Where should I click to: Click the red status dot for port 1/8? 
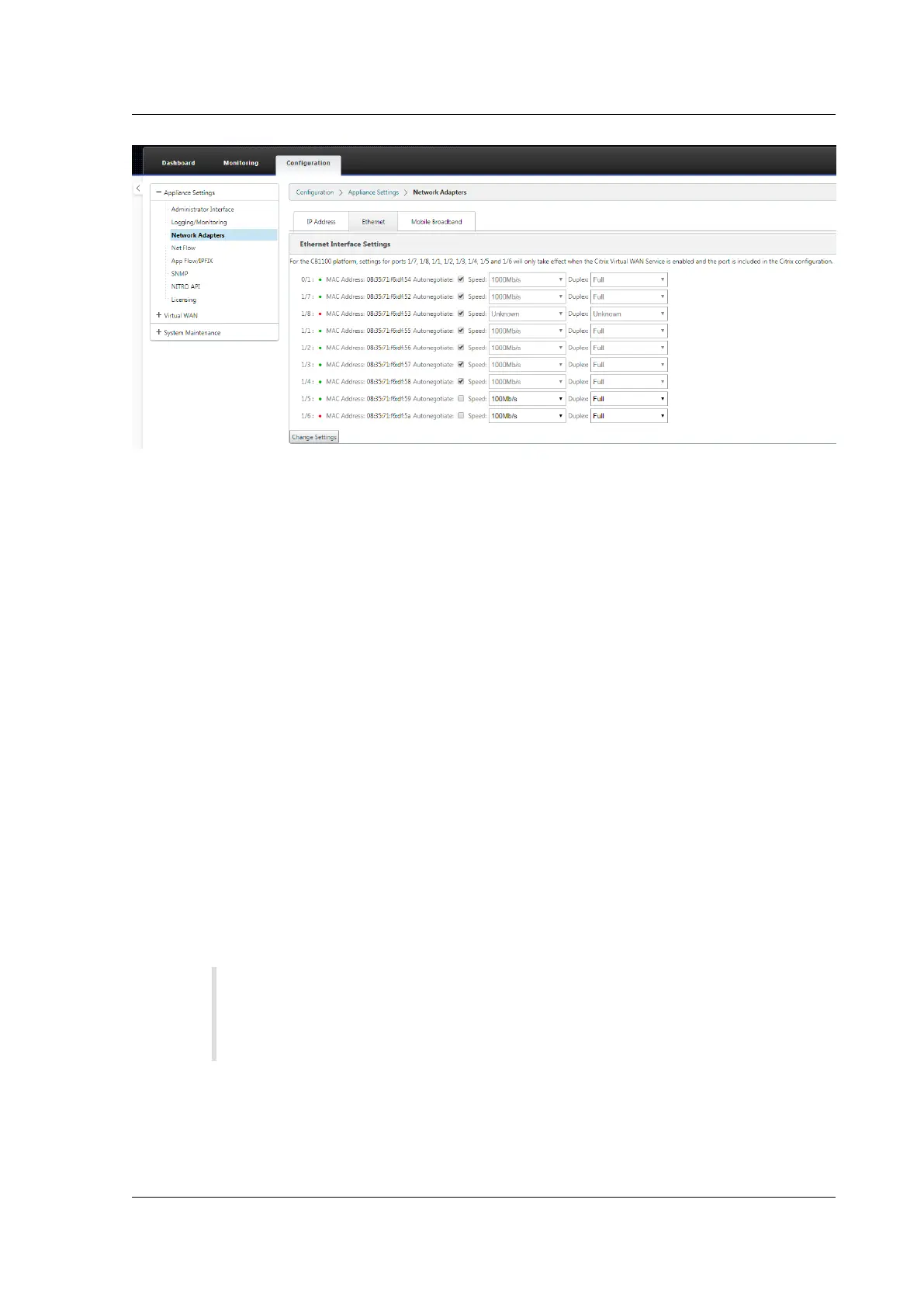[x=320, y=314]
